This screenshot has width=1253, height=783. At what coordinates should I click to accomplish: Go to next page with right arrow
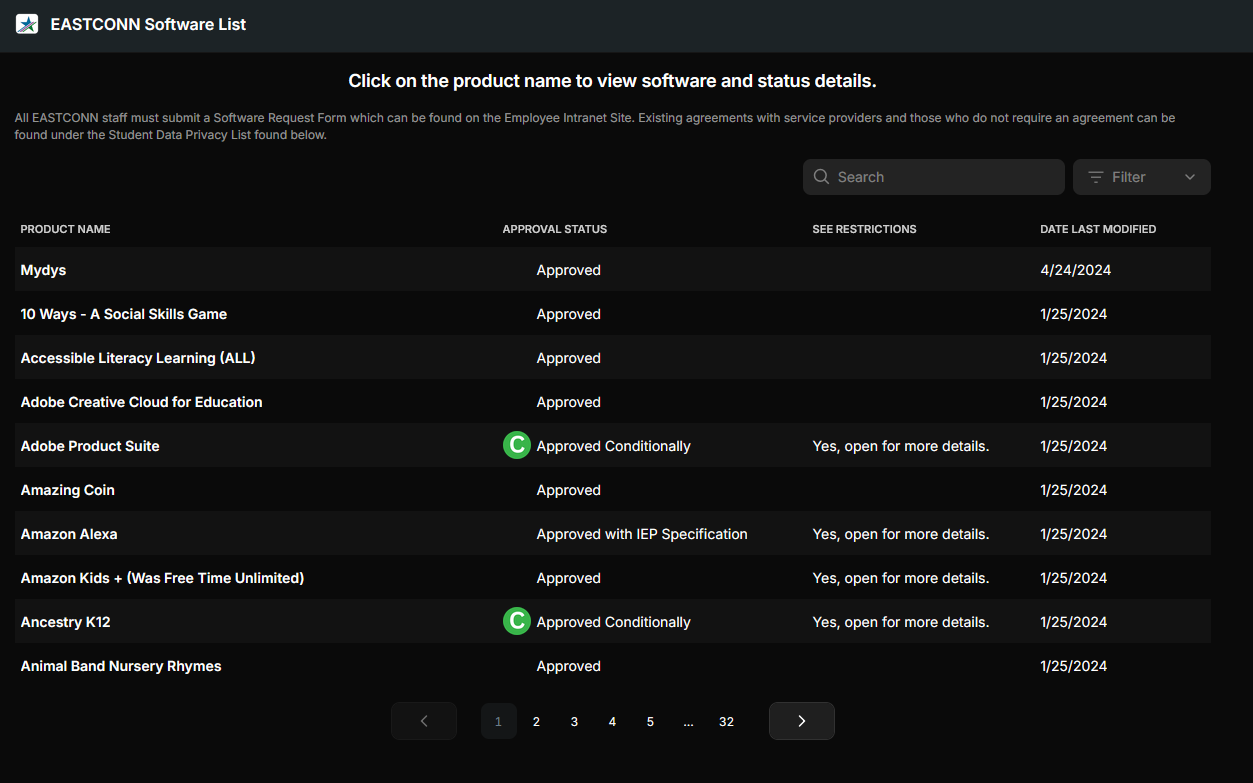801,721
